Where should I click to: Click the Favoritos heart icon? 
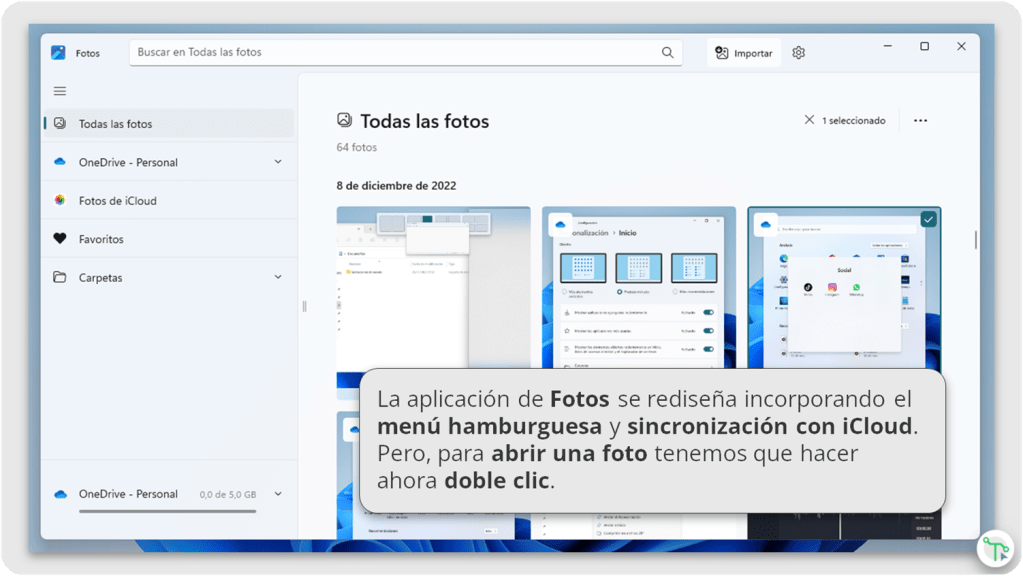coord(60,239)
